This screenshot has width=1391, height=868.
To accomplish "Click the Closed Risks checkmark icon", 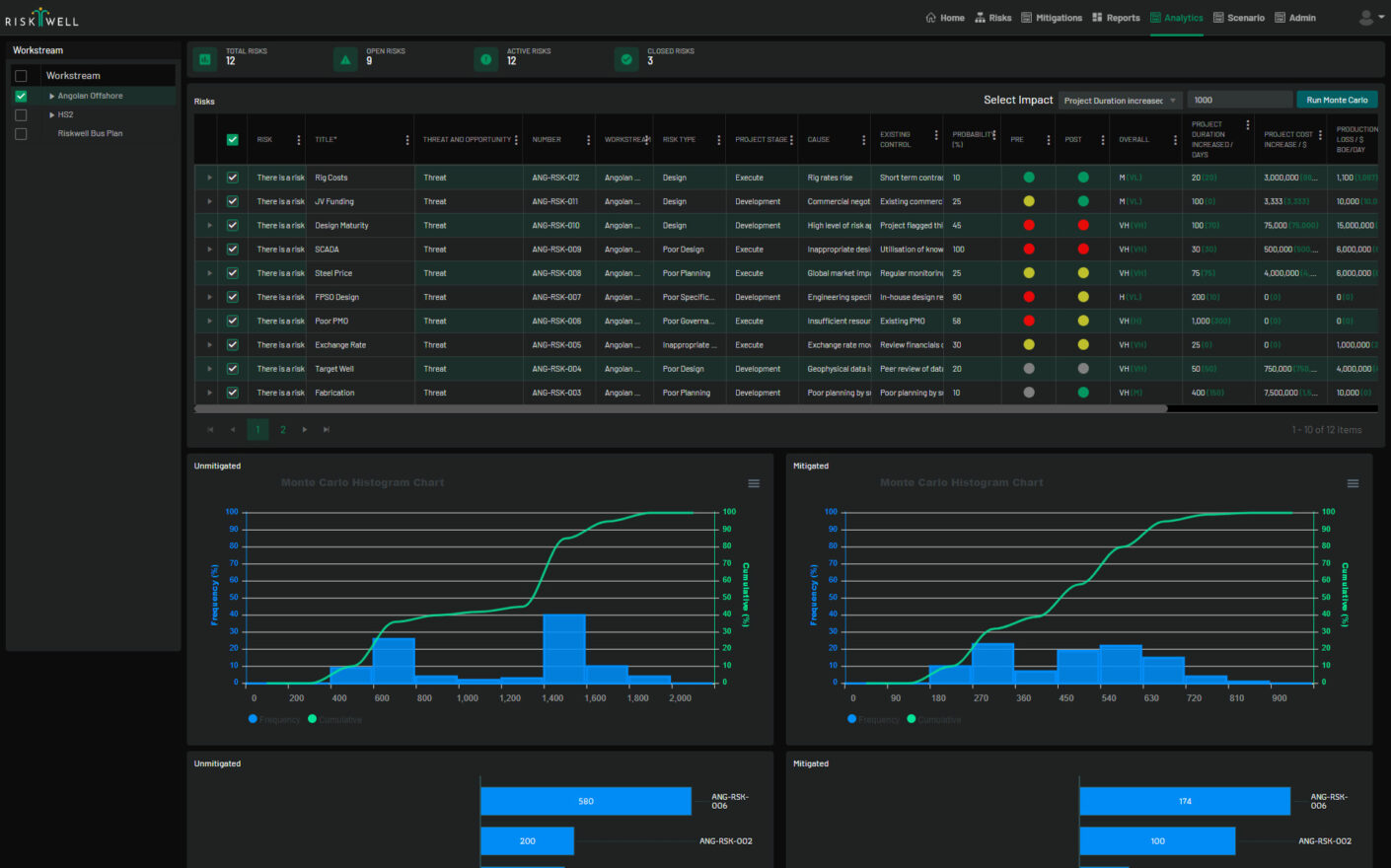I will (626, 60).
